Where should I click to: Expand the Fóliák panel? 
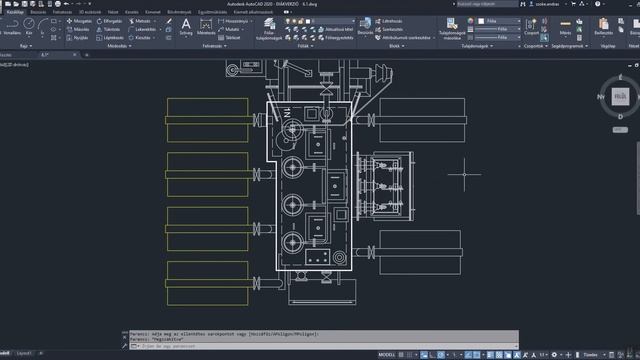[x=305, y=46]
